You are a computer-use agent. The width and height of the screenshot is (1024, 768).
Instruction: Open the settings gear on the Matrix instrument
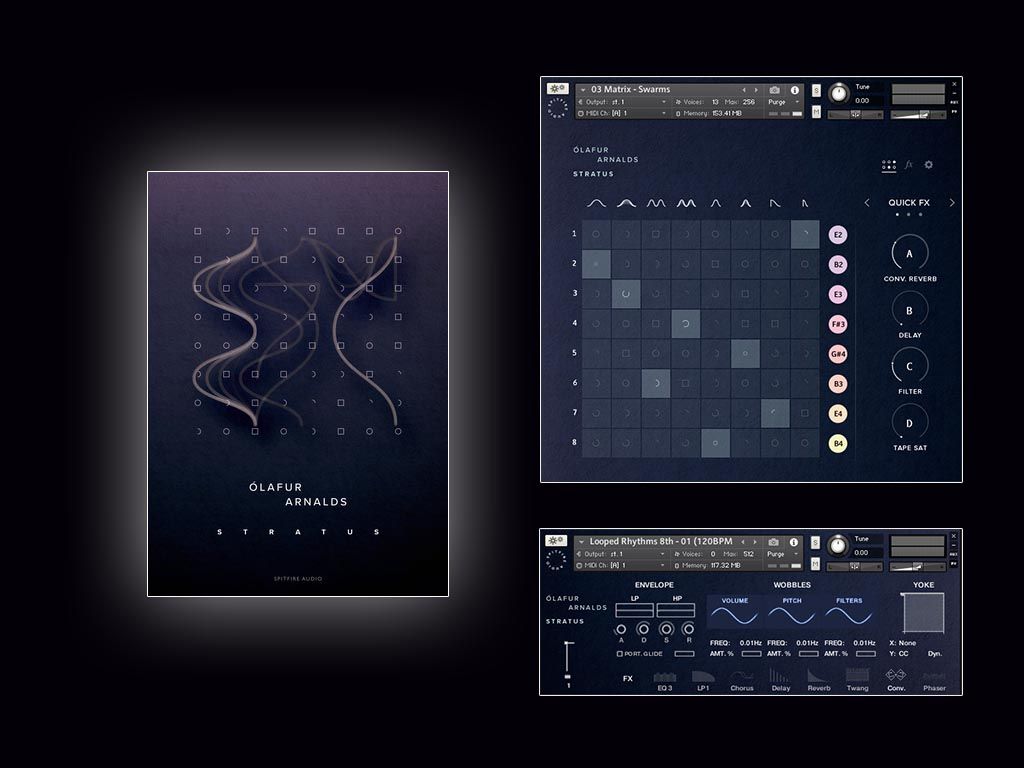pyautogui.click(x=928, y=163)
